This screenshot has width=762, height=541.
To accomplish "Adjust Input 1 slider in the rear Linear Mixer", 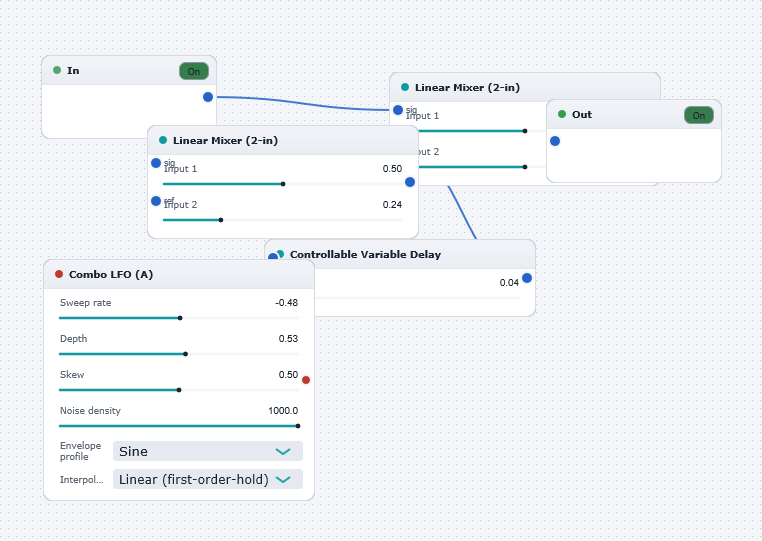I will 482,131.
